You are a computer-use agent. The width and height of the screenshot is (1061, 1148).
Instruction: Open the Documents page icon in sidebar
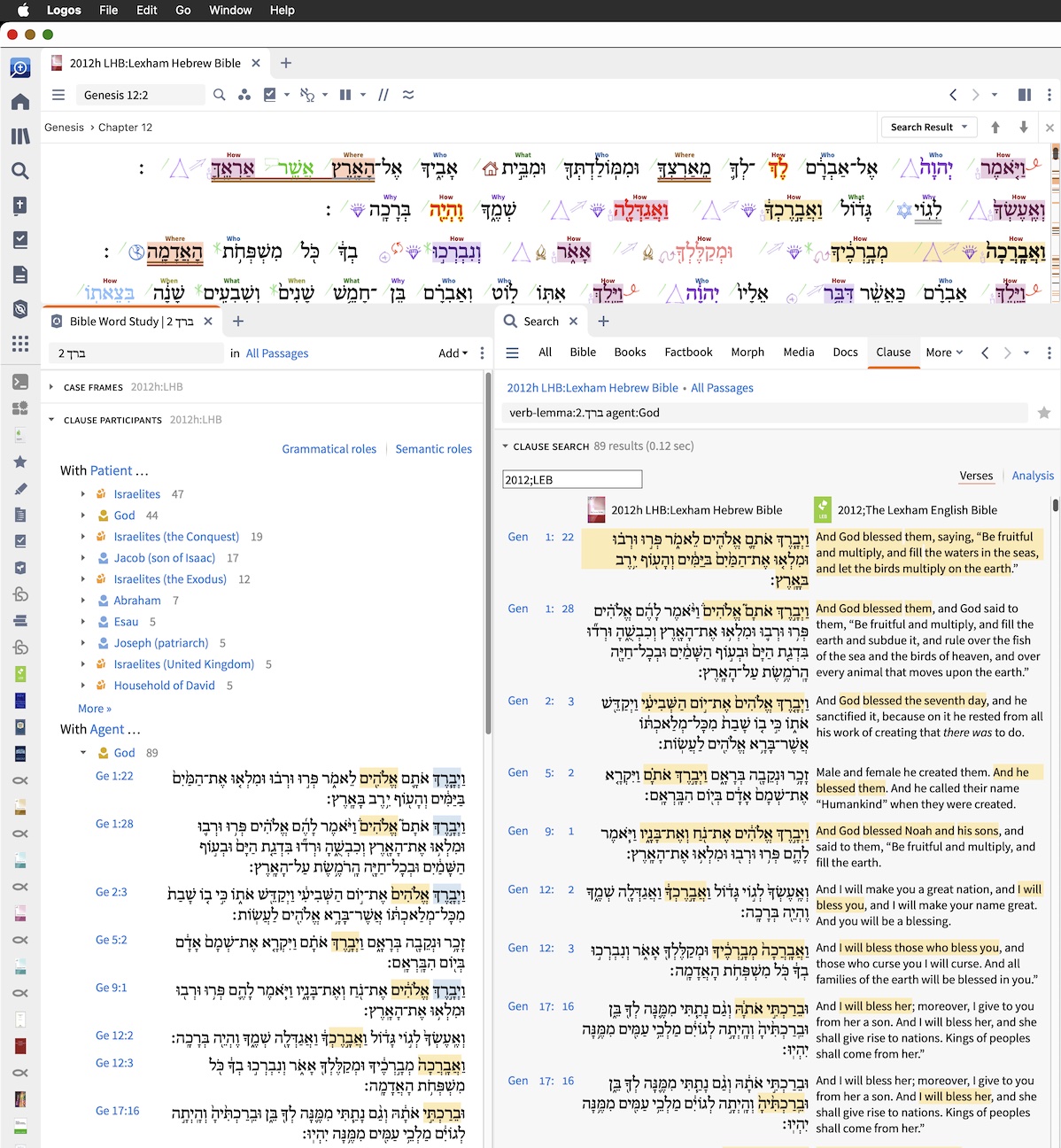coord(19,275)
